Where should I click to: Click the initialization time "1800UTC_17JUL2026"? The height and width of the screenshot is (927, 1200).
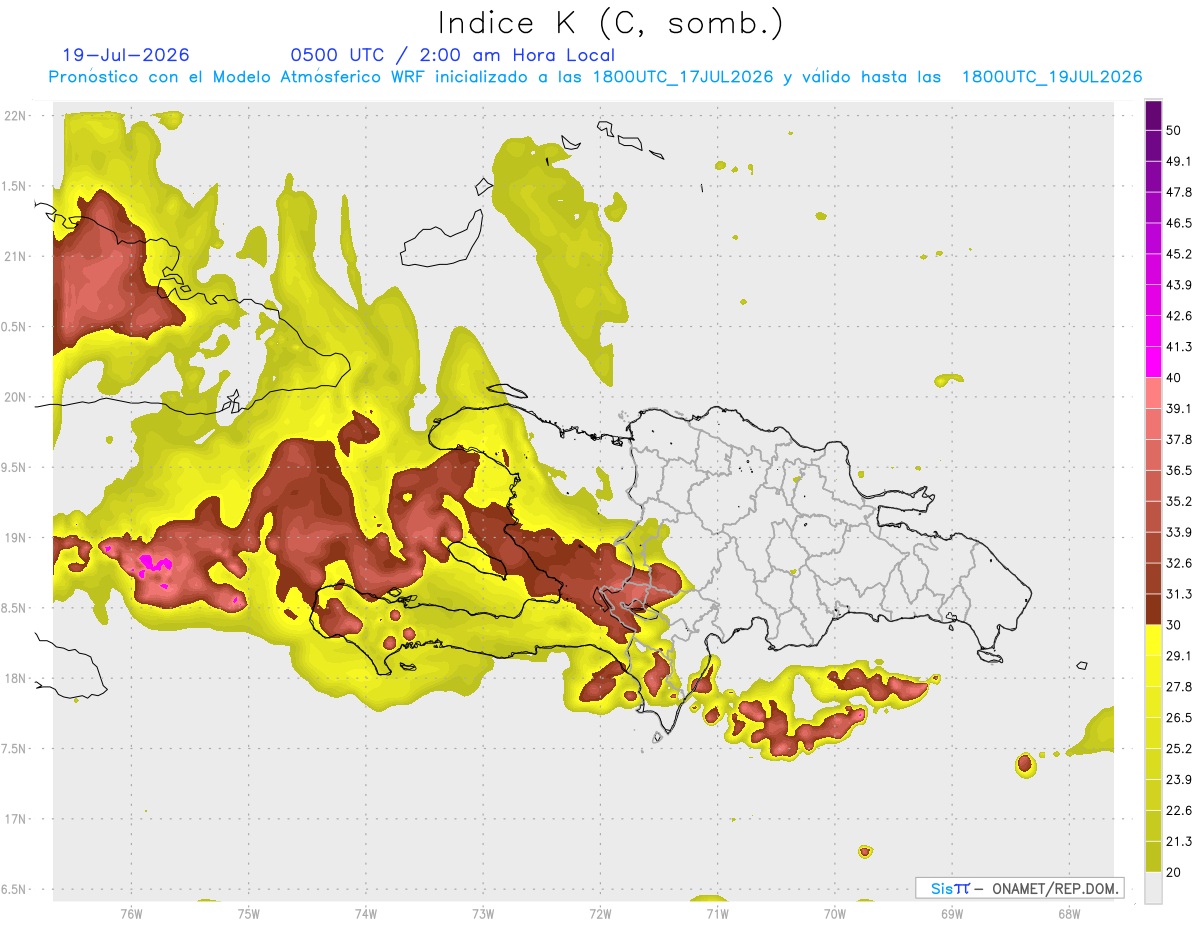(x=683, y=77)
